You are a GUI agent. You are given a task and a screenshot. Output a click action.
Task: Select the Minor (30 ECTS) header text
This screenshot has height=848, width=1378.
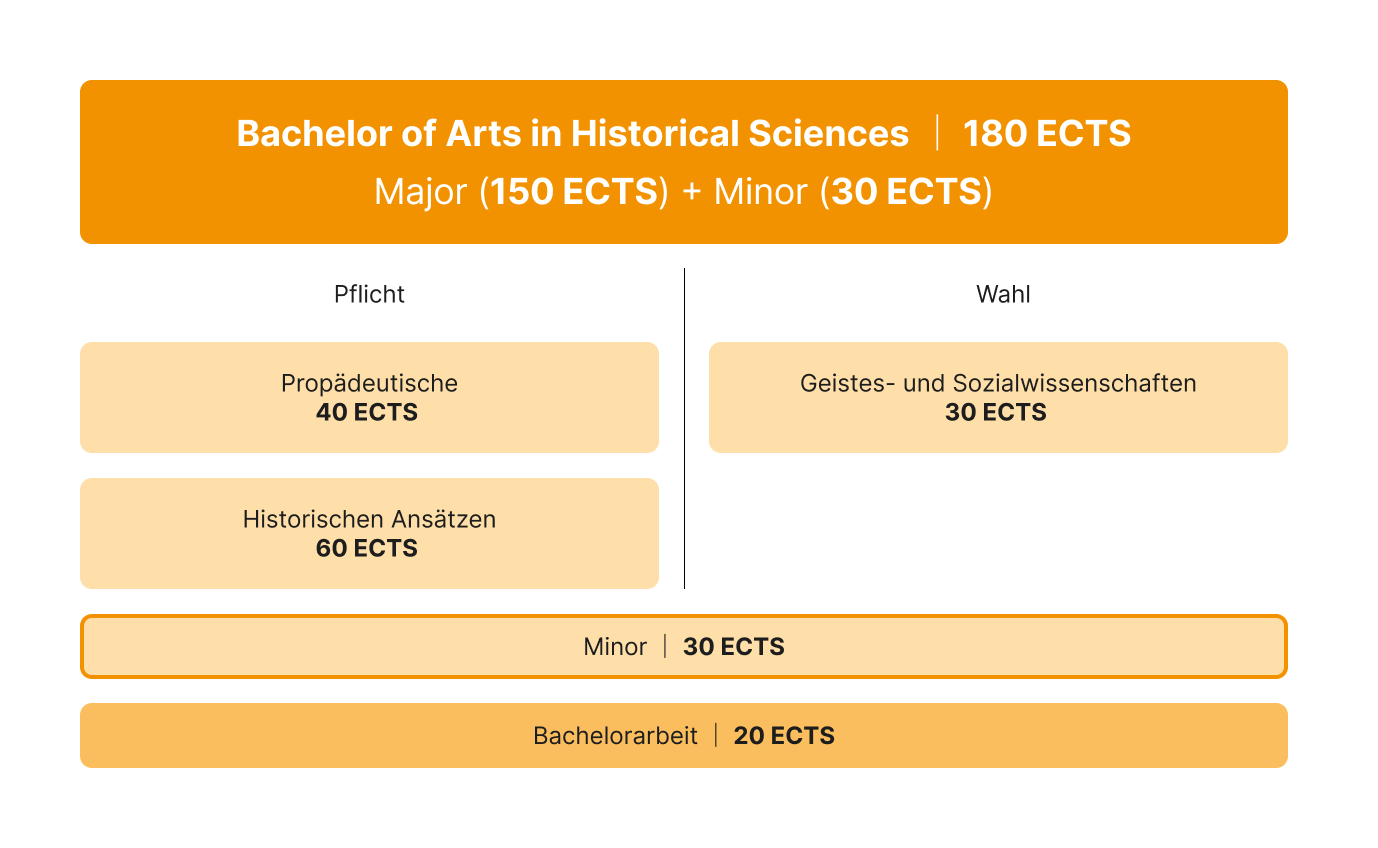853,191
